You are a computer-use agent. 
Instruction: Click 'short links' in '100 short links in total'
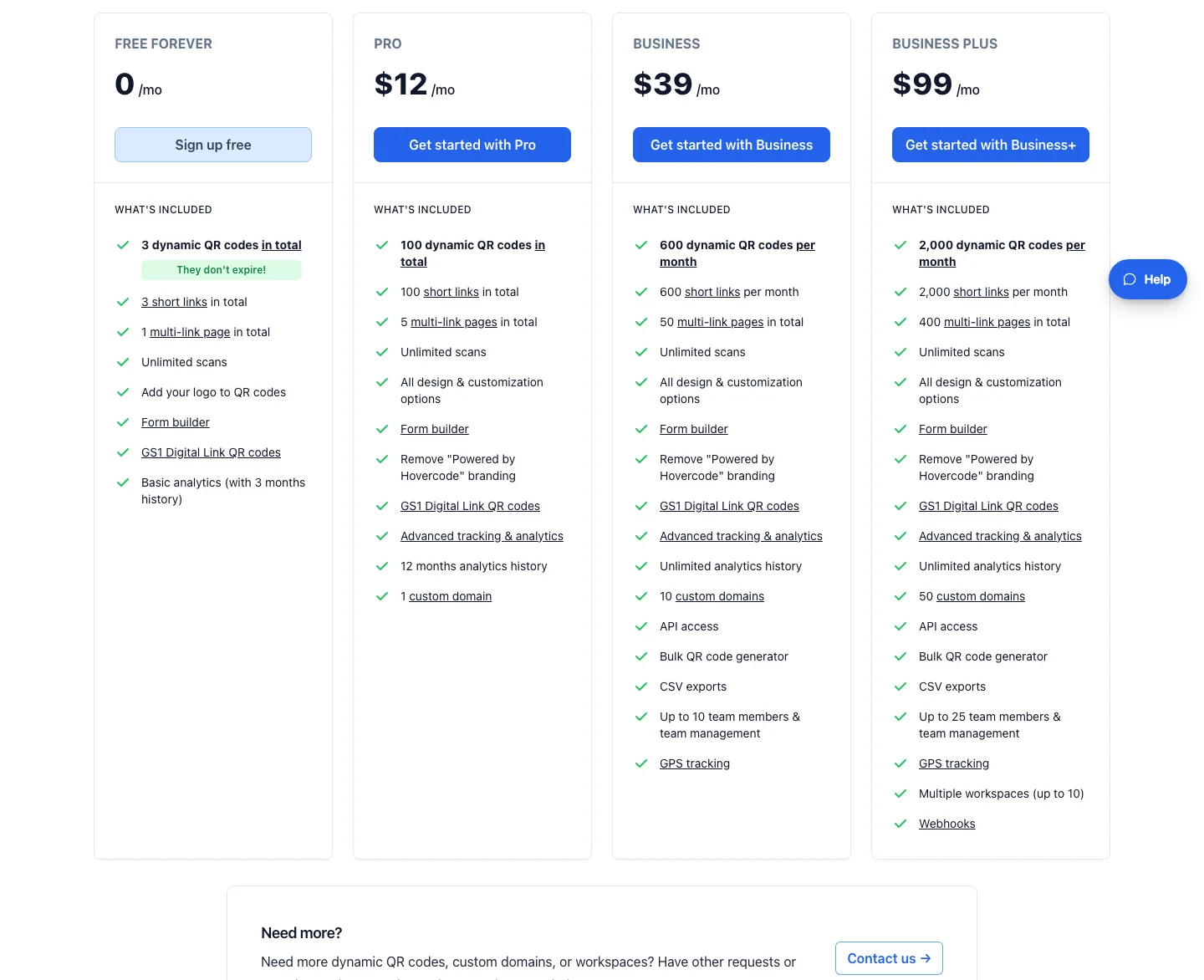pos(451,292)
